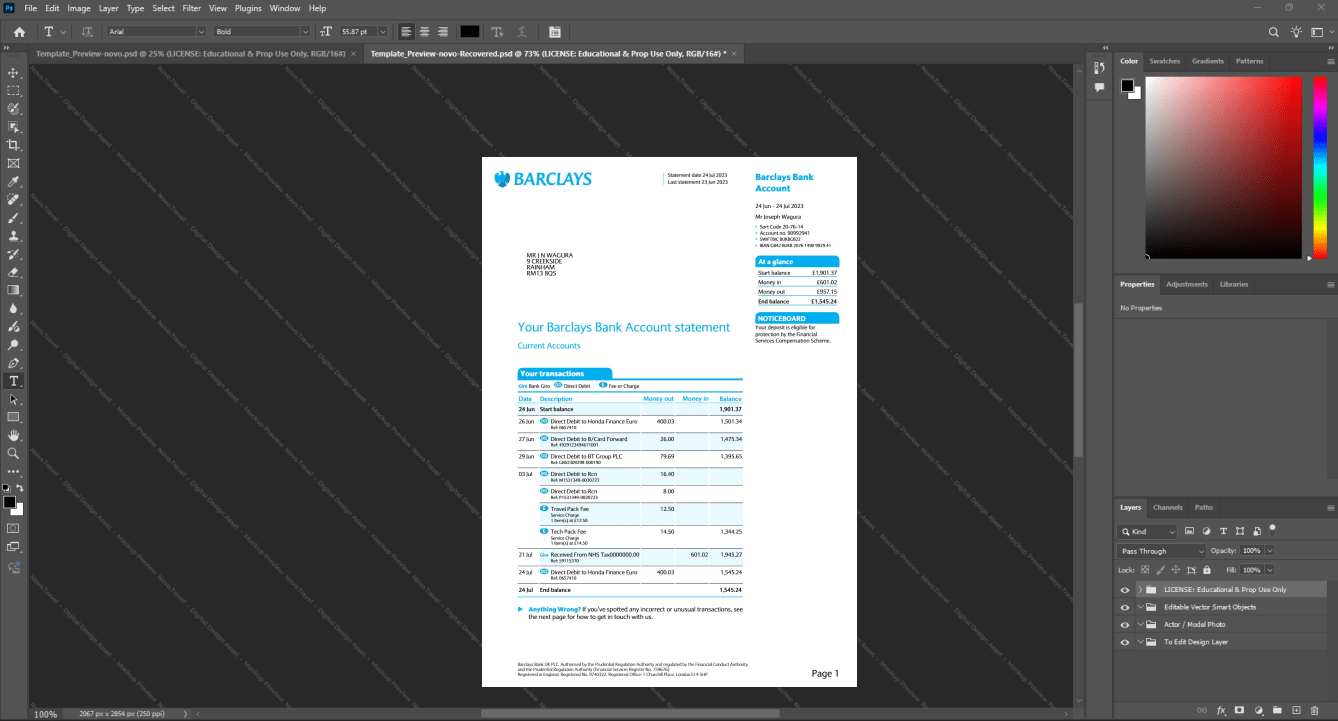The width and height of the screenshot is (1338, 721).
Task: Select the Hand tool
Action: [x=13, y=435]
